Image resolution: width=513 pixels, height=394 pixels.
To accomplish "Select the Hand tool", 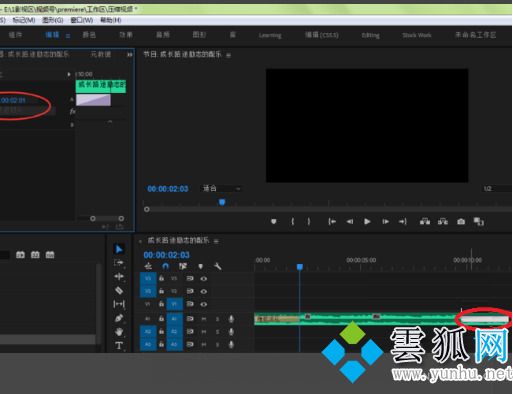I will point(119,332).
